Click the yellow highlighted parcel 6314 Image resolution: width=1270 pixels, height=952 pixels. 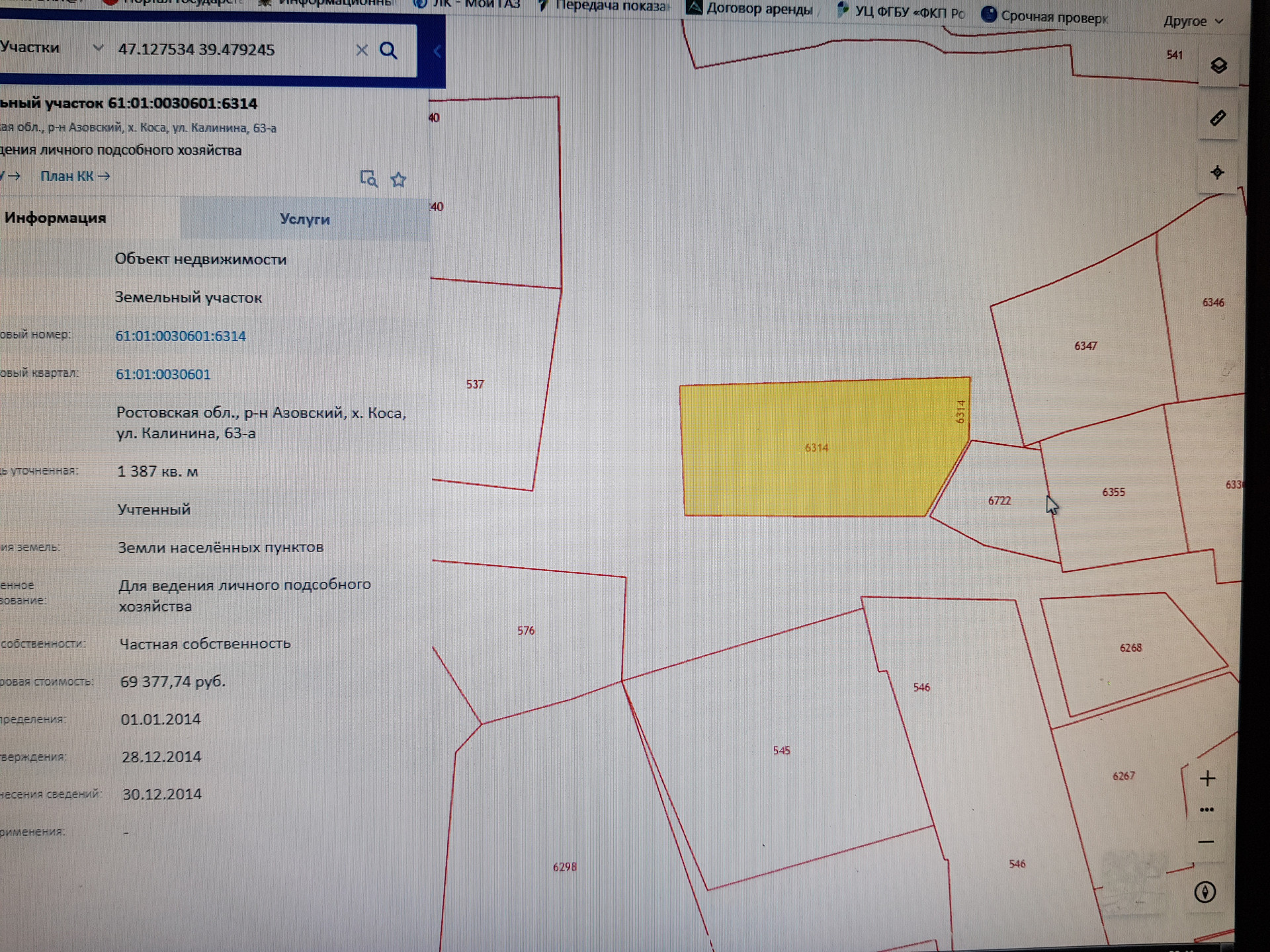(x=816, y=448)
